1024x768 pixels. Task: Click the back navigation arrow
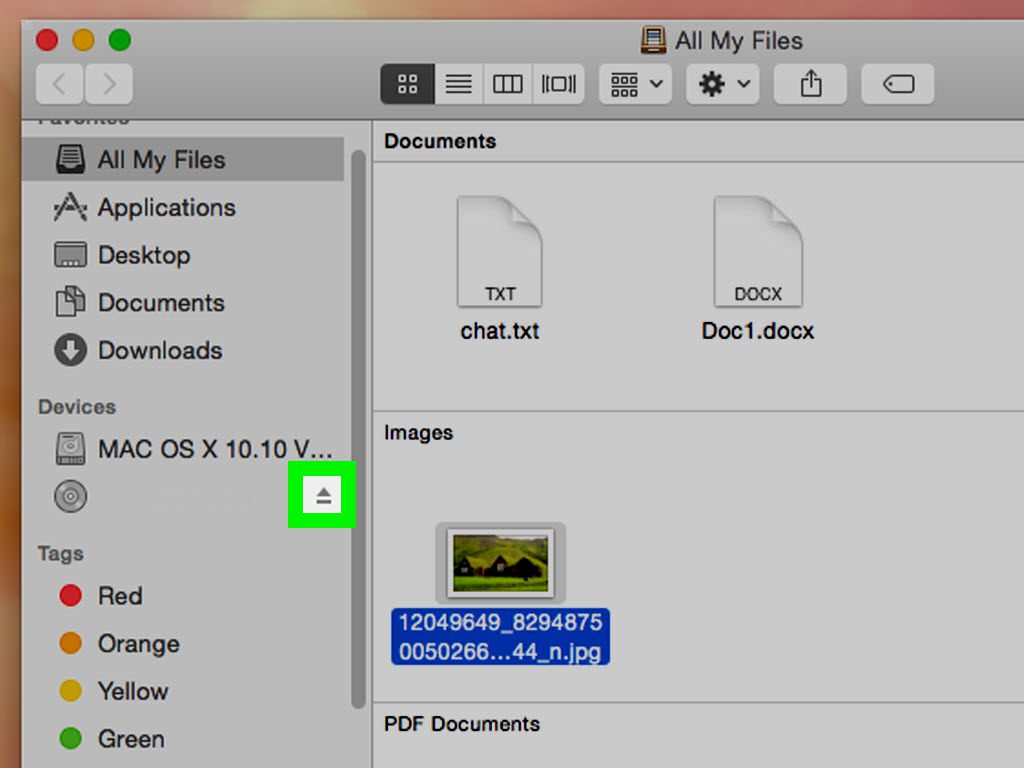(59, 84)
